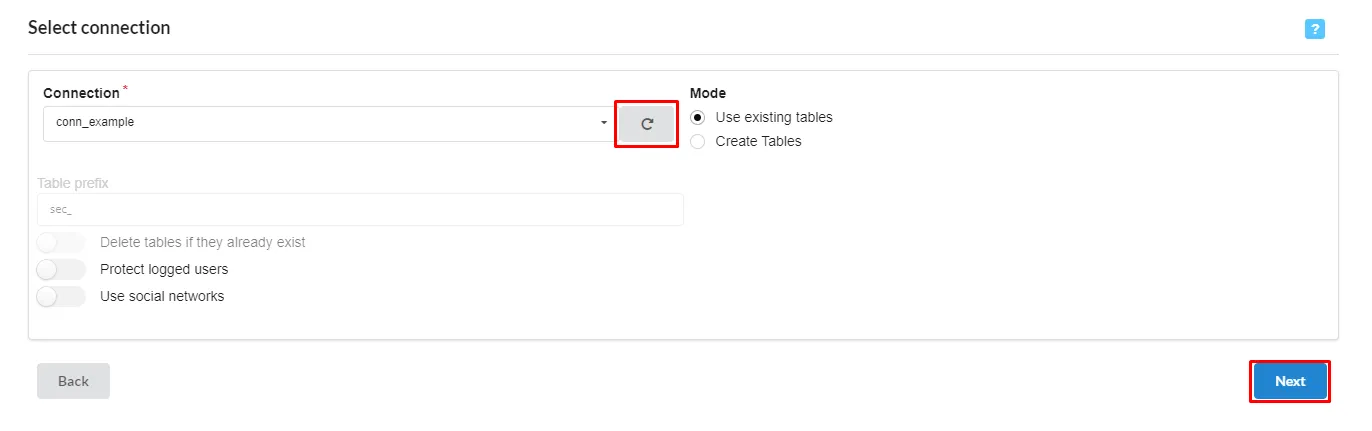Toggle the Protect logged users switch
The width and height of the screenshot is (1372, 431).
(x=61, y=269)
